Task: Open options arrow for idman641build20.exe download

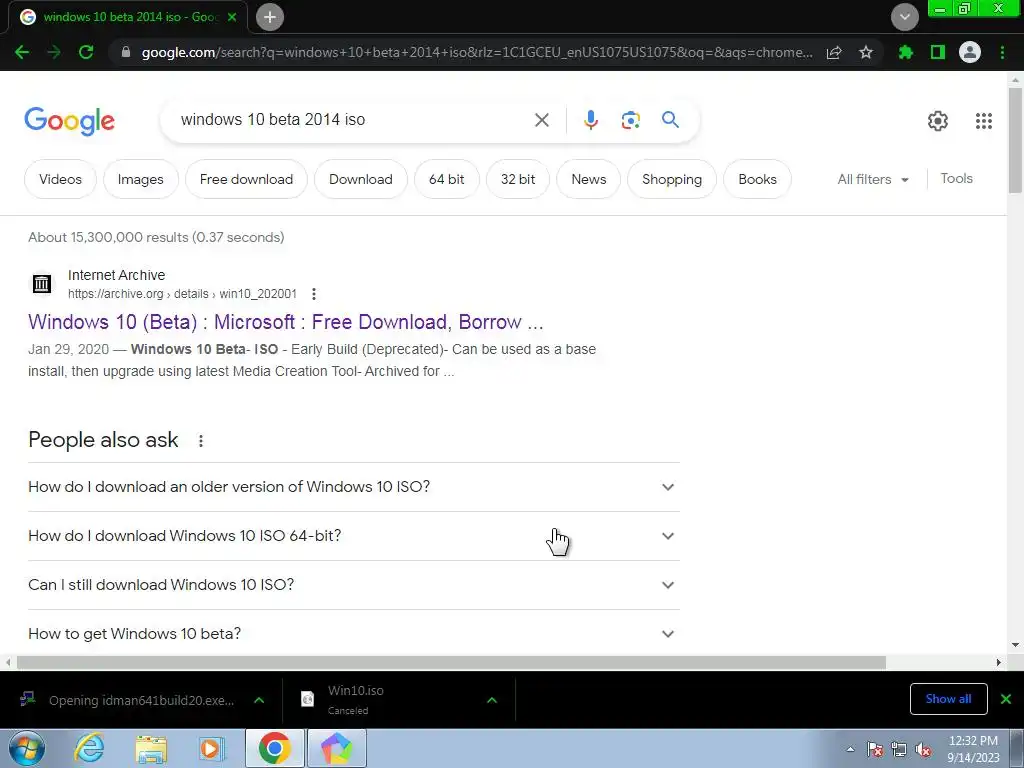Action: (x=259, y=700)
